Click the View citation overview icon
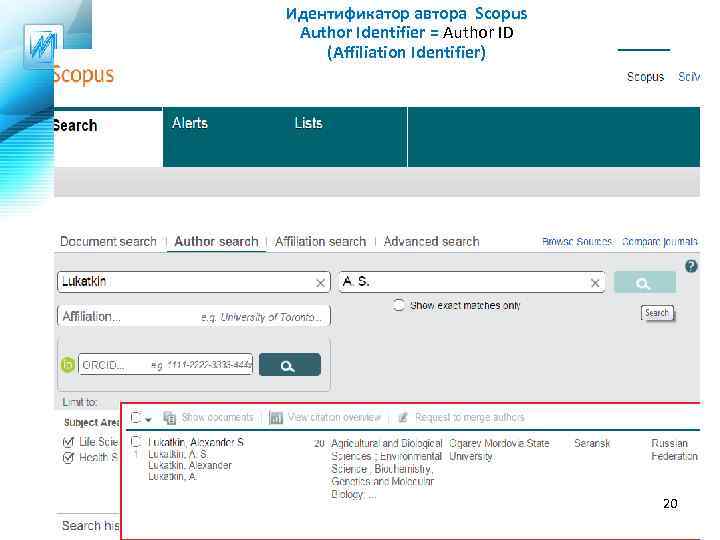The image size is (720, 540). click(x=276, y=418)
